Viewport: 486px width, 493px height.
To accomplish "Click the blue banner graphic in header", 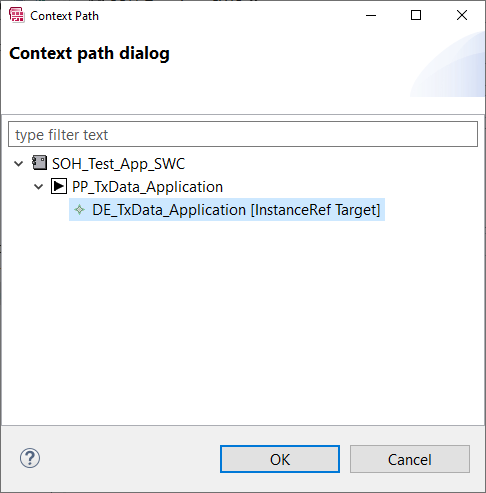I will click(447, 64).
